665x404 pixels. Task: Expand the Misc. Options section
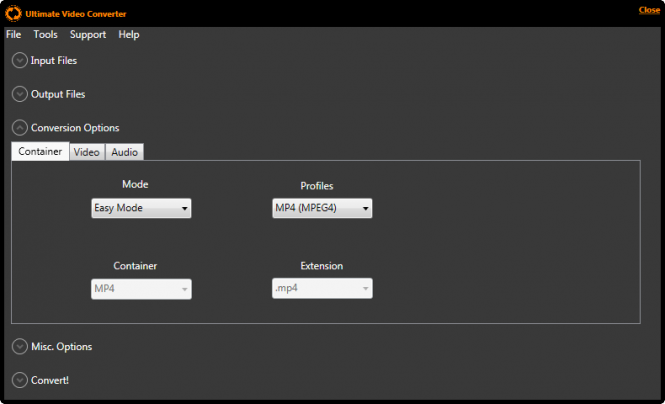tap(20, 346)
